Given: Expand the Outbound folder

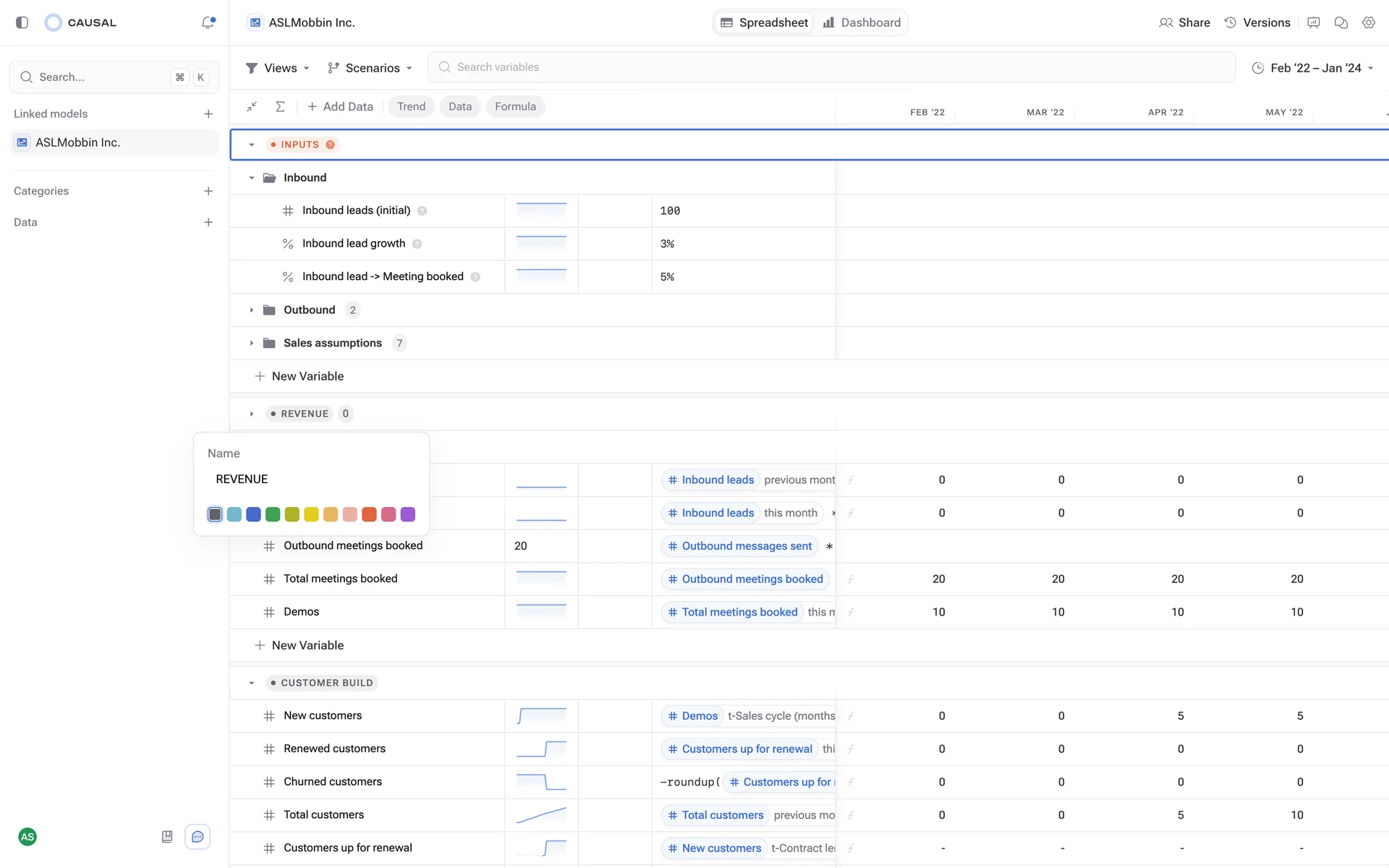Looking at the screenshot, I should [252, 310].
